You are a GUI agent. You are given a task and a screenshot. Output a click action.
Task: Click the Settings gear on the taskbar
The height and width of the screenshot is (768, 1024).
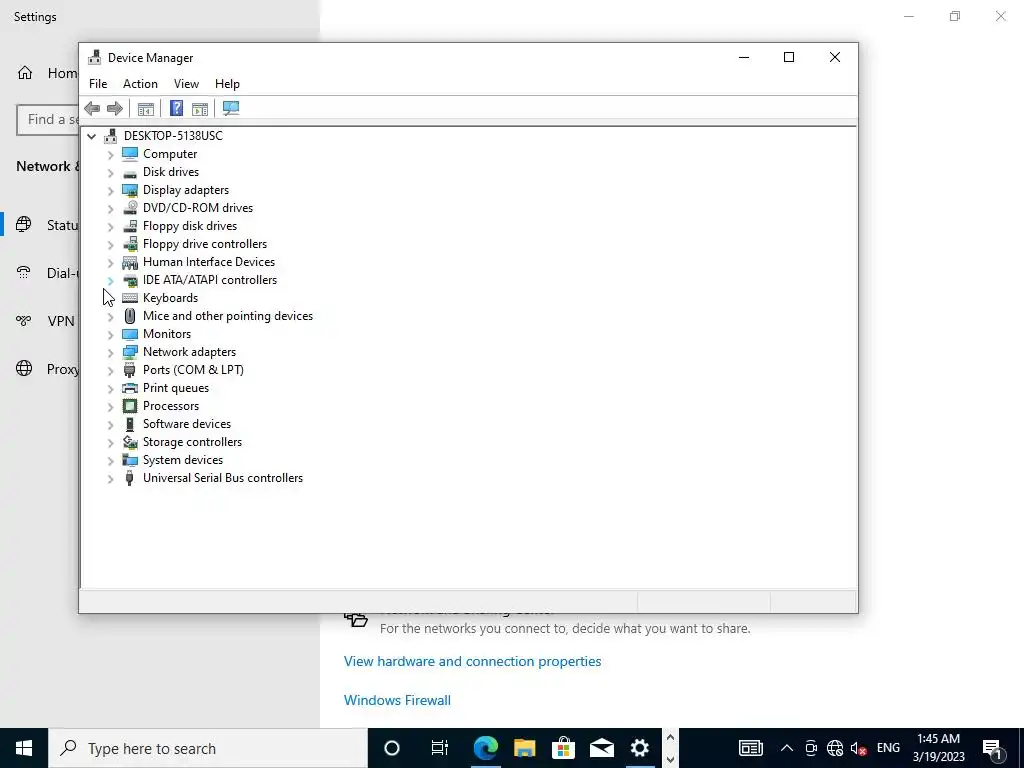(640, 748)
